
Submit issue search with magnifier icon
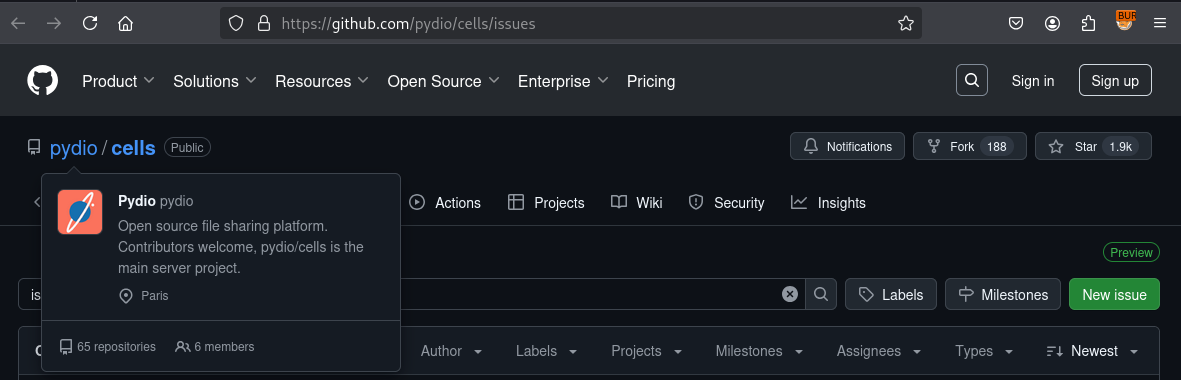pos(821,294)
